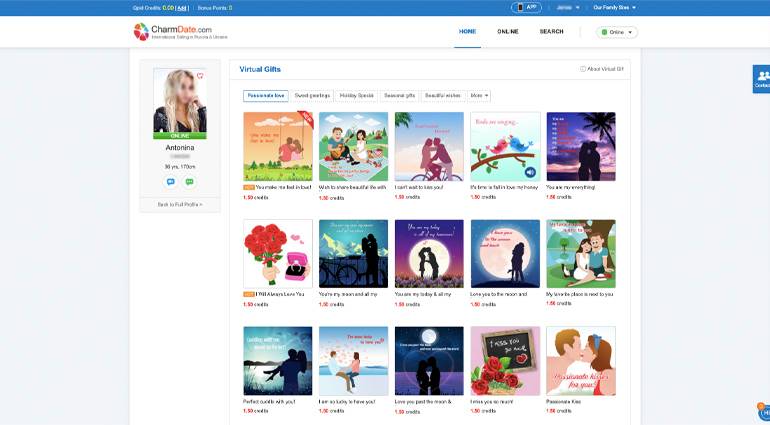Click the Back to Full Profile link
Viewport: 770px width, 425px height.
[180, 204]
